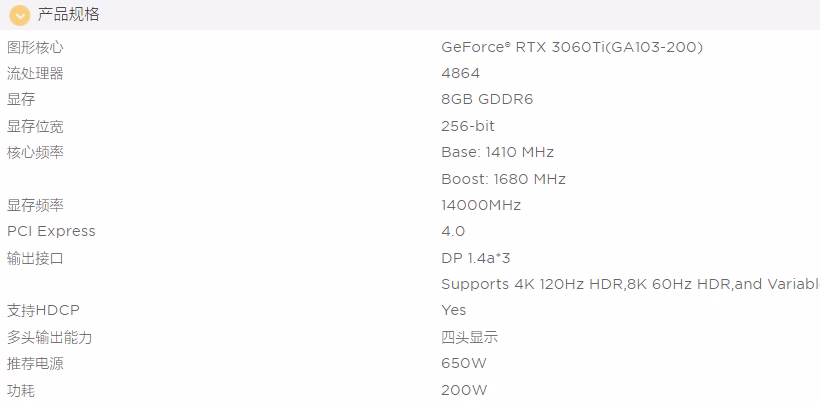Click the Boost: 1680 MHz text

tap(503, 179)
